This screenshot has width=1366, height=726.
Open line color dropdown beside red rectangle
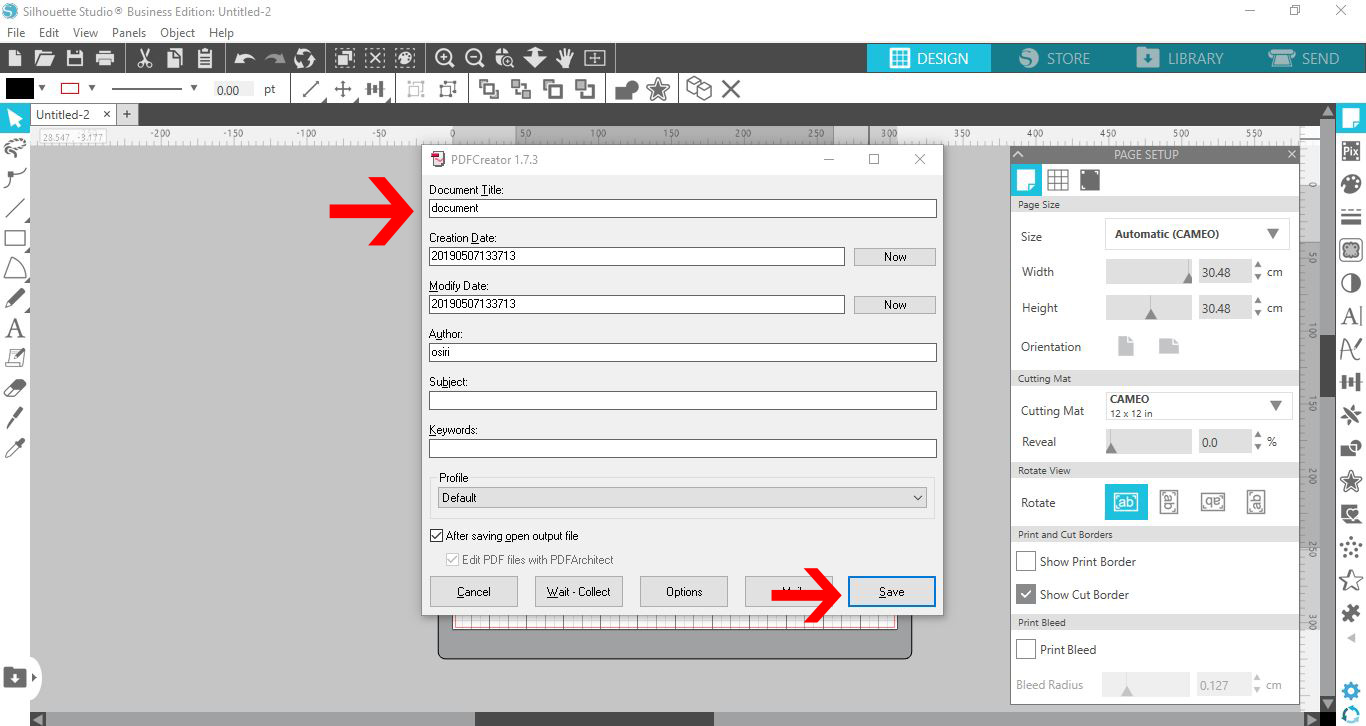click(x=92, y=88)
